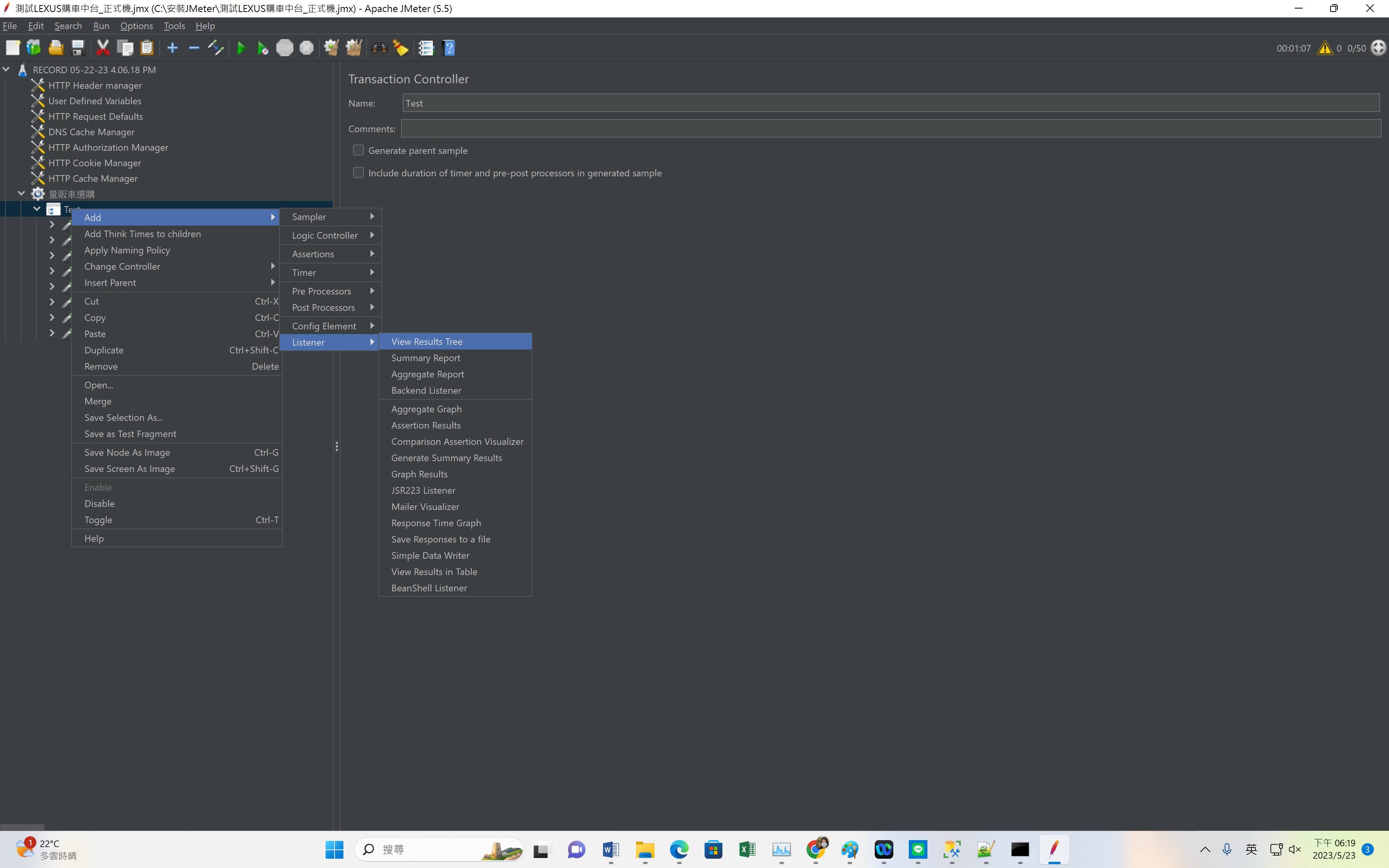
Task: Click the Shutdown test toolbar icon
Action: (307, 48)
